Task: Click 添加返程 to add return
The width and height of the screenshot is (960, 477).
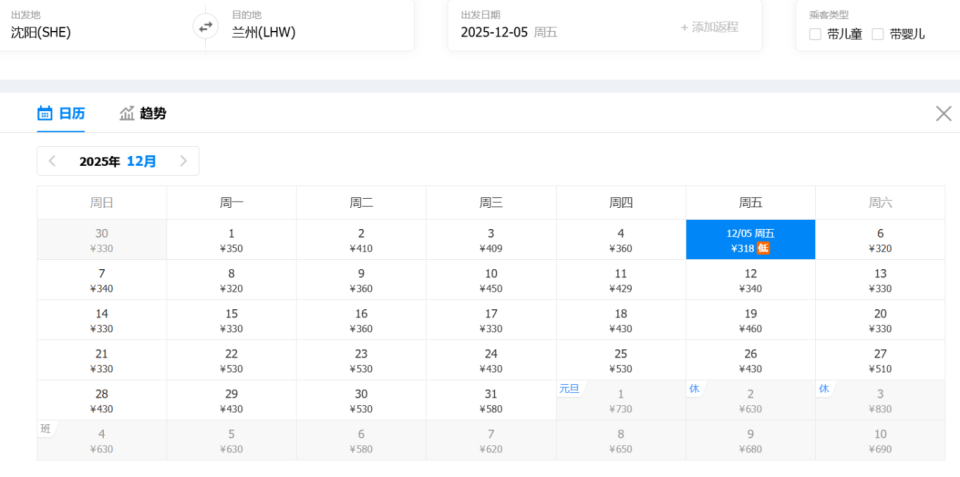Action: (x=709, y=27)
